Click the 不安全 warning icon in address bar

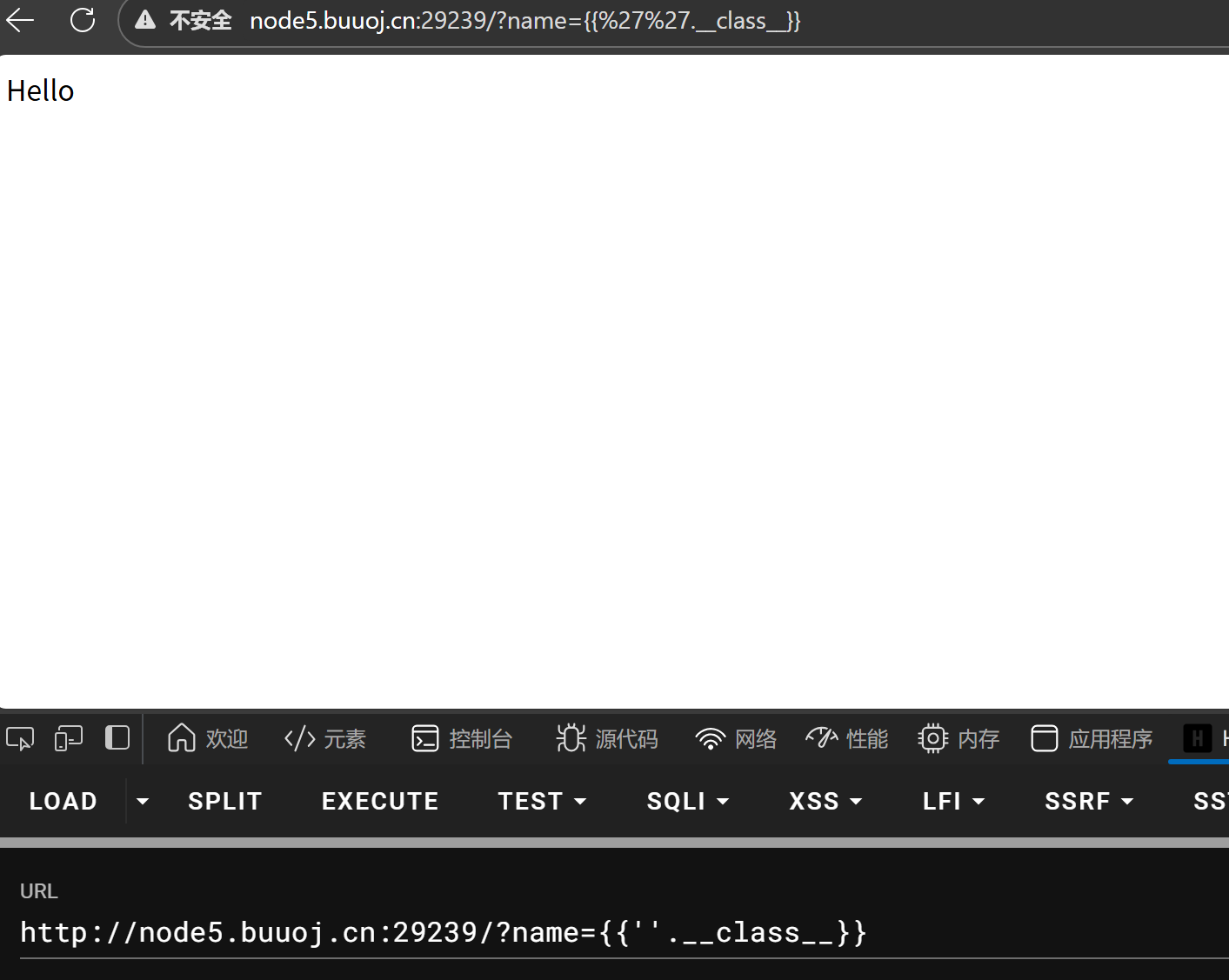[x=145, y=20]
